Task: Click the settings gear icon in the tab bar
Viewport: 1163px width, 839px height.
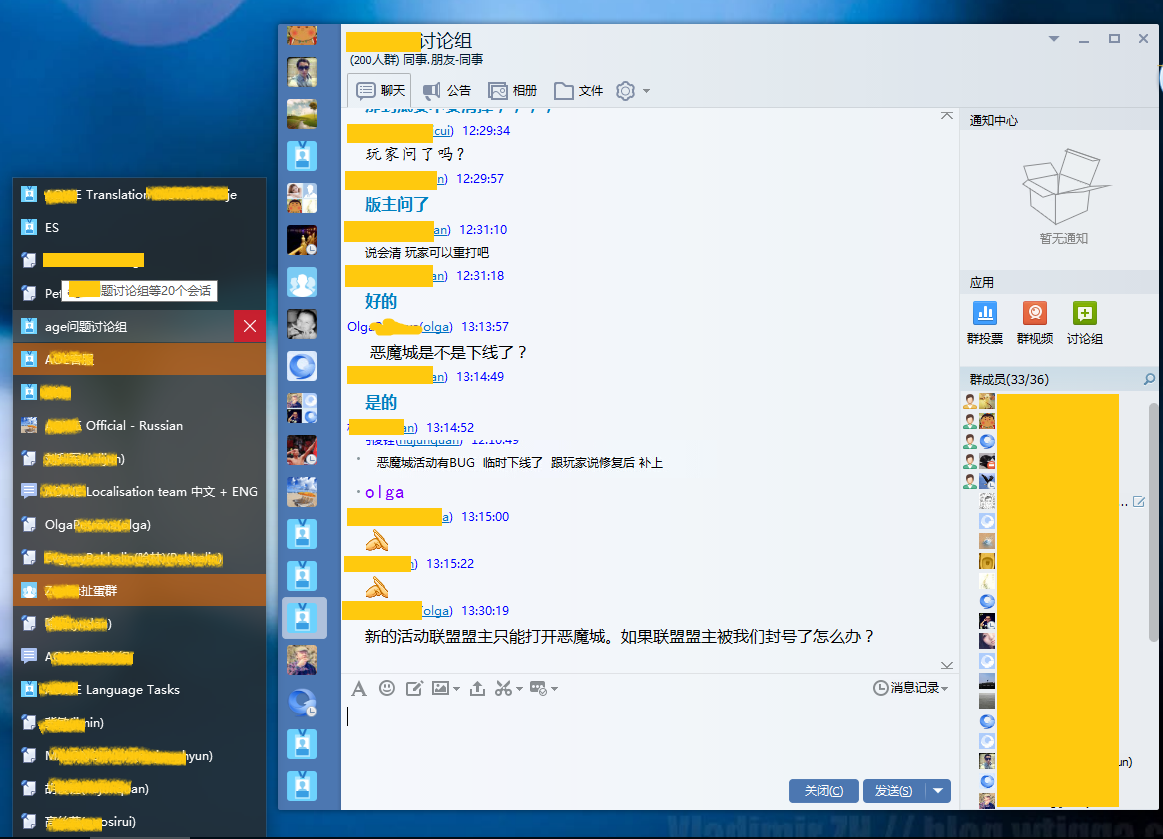Action: 626,91
